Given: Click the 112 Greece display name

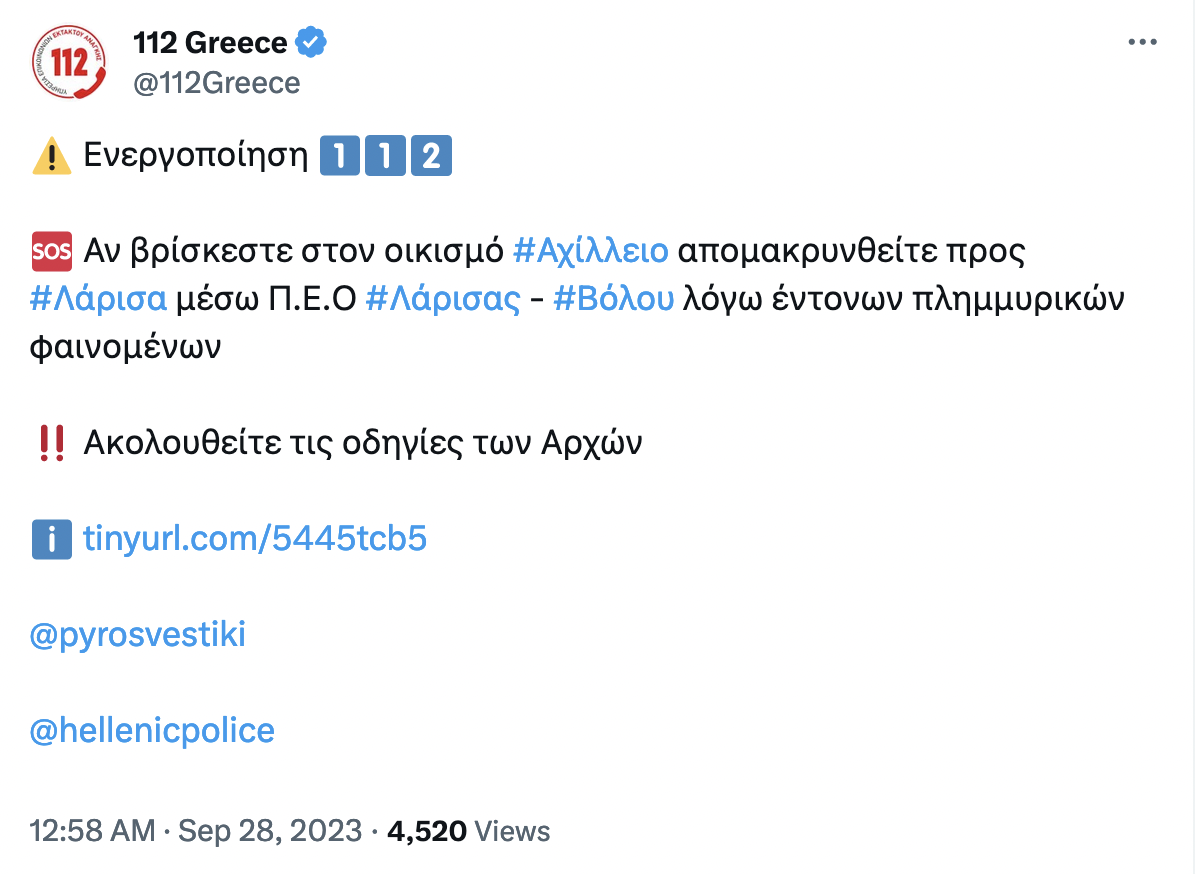Looking at the screenshot, I should 210,43.
